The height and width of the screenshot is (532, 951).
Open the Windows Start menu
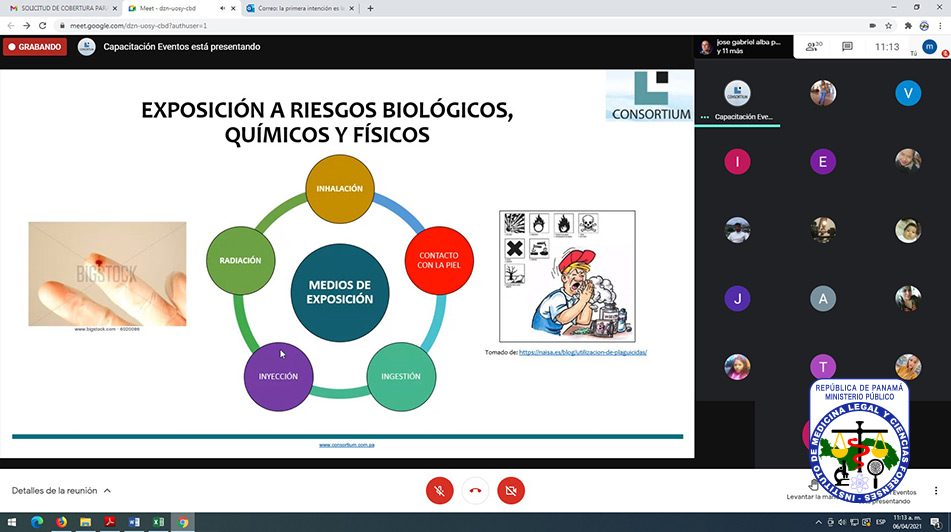pyautogui.click(x=12, y=522)
